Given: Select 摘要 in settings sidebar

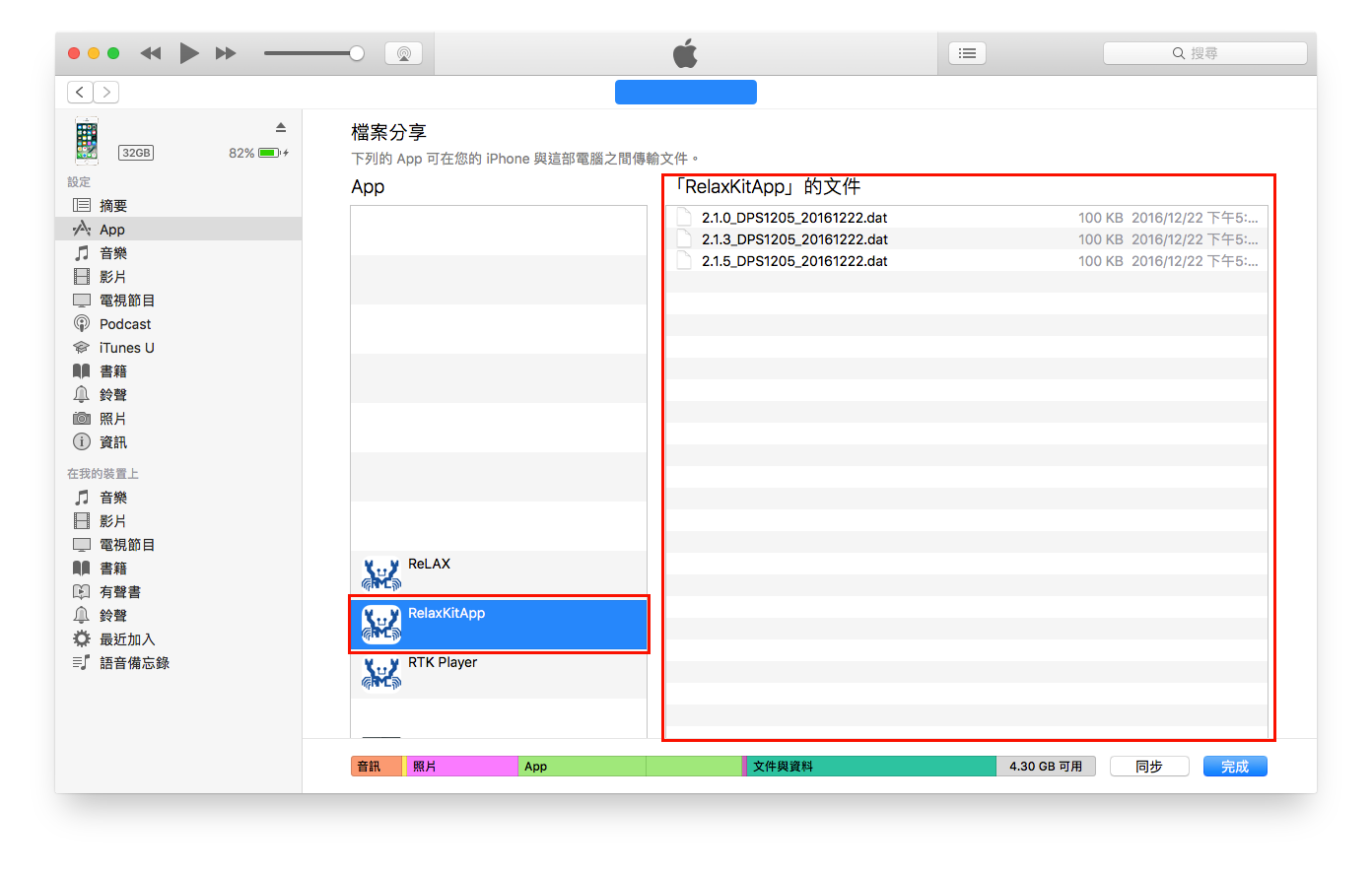Looking at the screenshot, I should coord(178,205).
